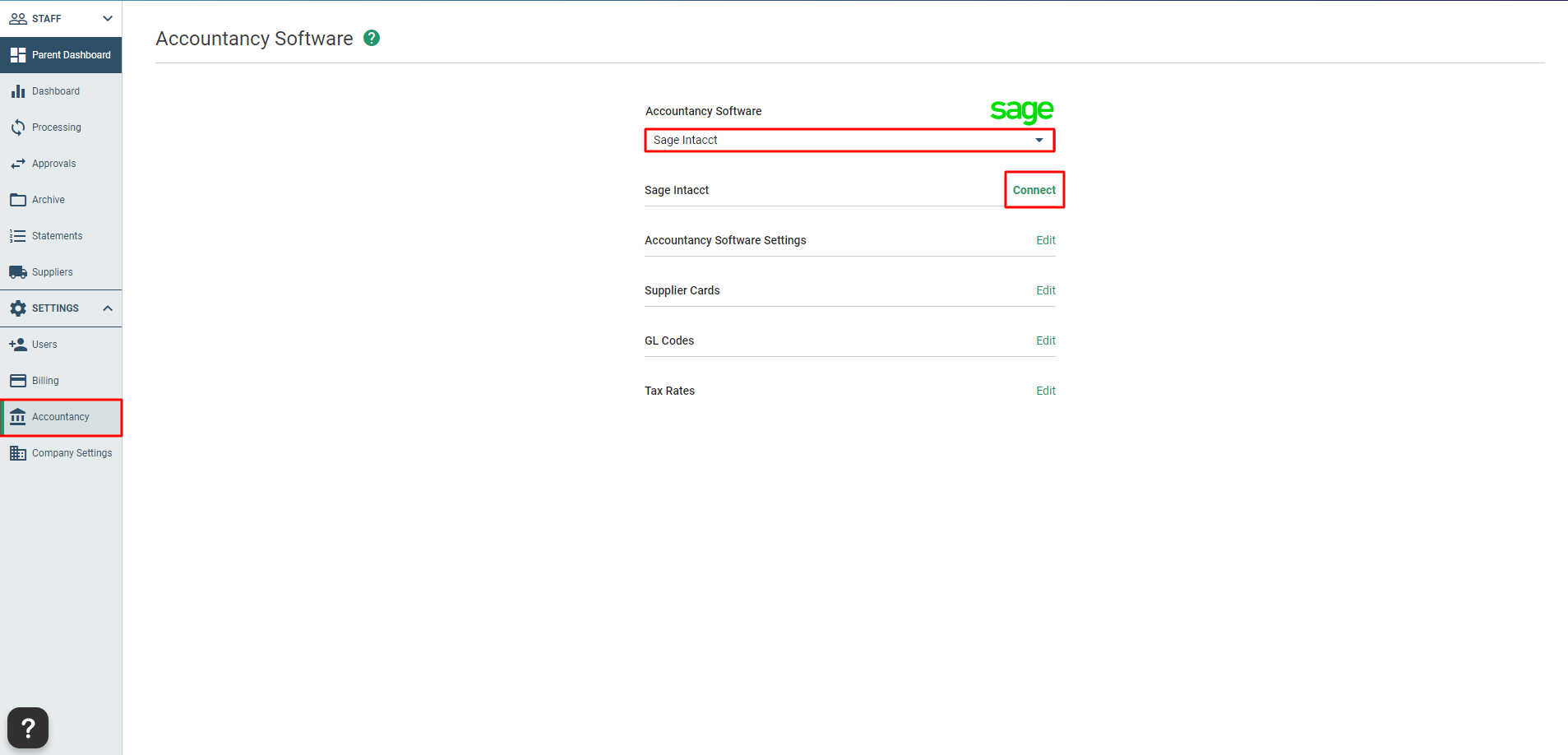This screenshot has width=1568, height=755.
Task: Open the floating help question mark
Action: pyautogui.click(x=27, y=727)
